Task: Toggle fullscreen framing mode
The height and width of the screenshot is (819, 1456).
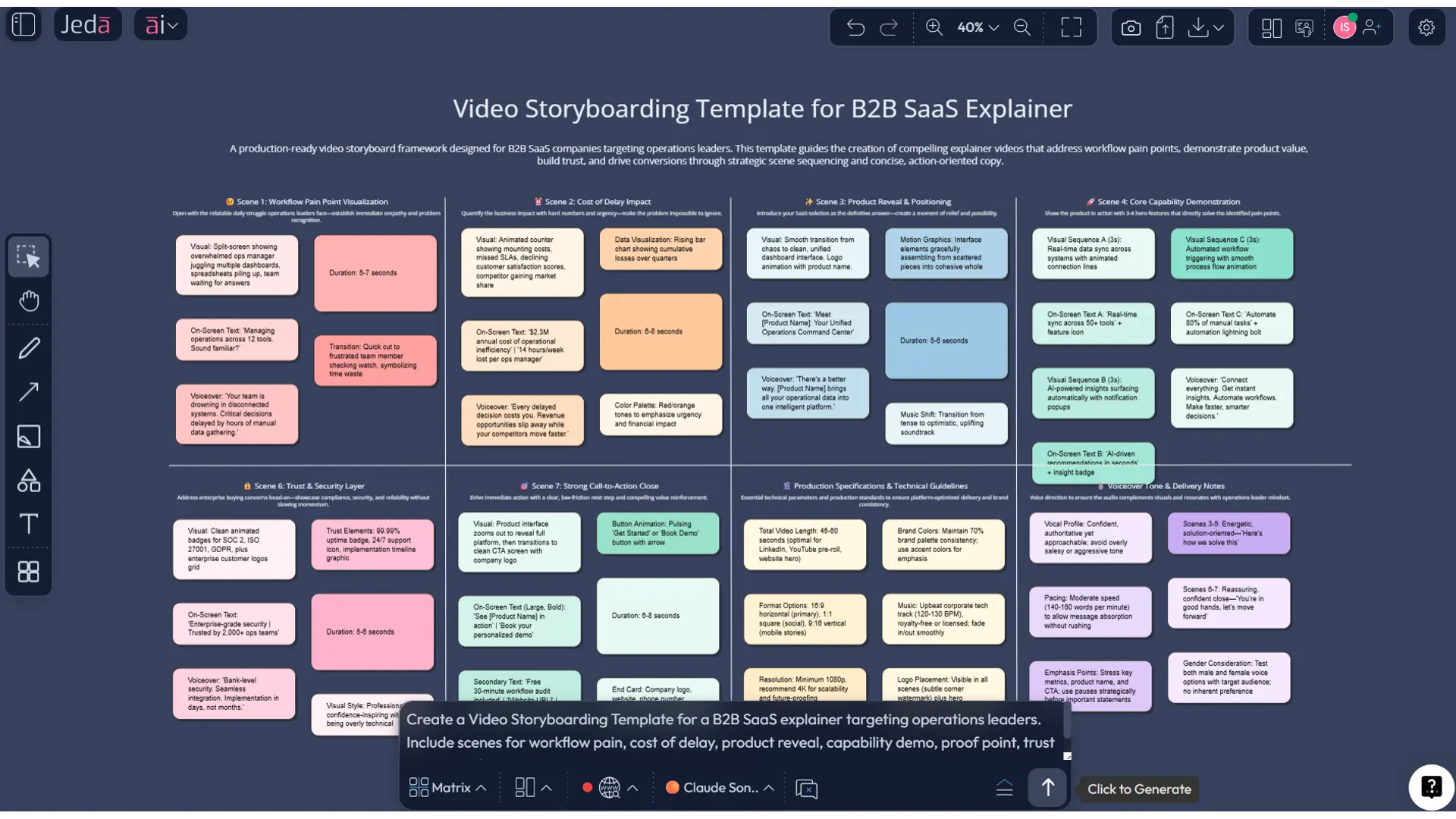Action: pyautogui.click(x=1072, y=27)
